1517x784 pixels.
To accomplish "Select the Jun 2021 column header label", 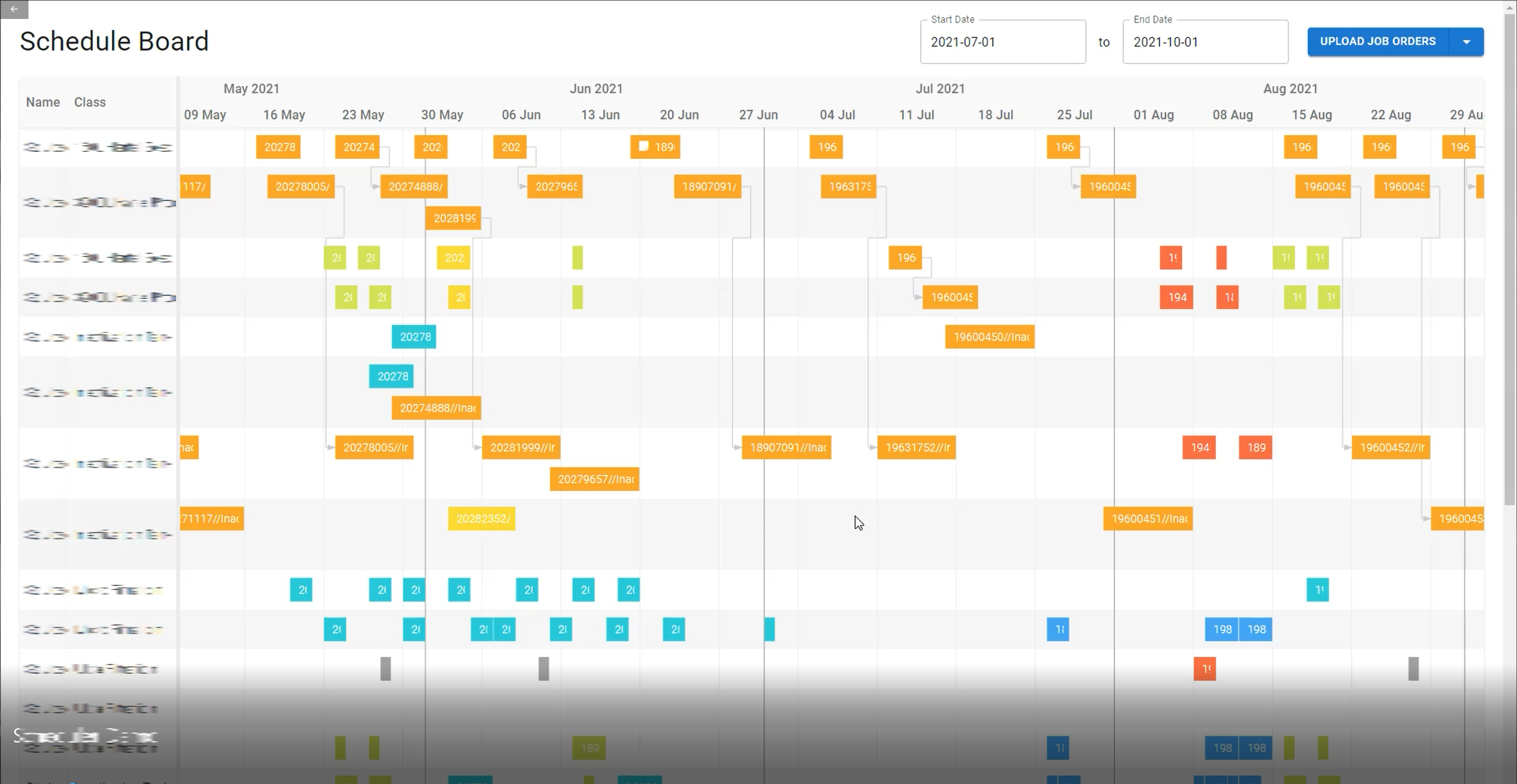I will point(596,88).
